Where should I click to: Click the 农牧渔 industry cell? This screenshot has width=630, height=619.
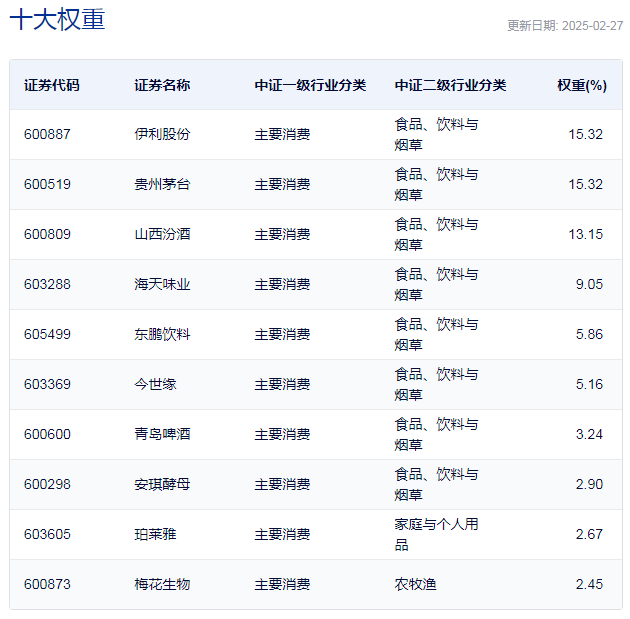click(x=415, y=584)
